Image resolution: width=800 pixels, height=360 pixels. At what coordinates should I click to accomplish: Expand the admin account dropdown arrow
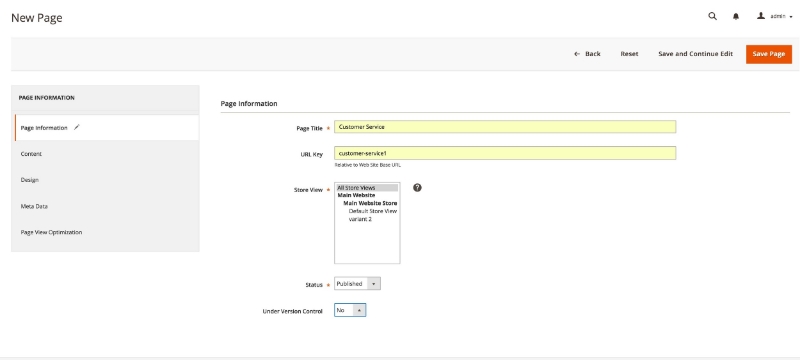point(791,17)
